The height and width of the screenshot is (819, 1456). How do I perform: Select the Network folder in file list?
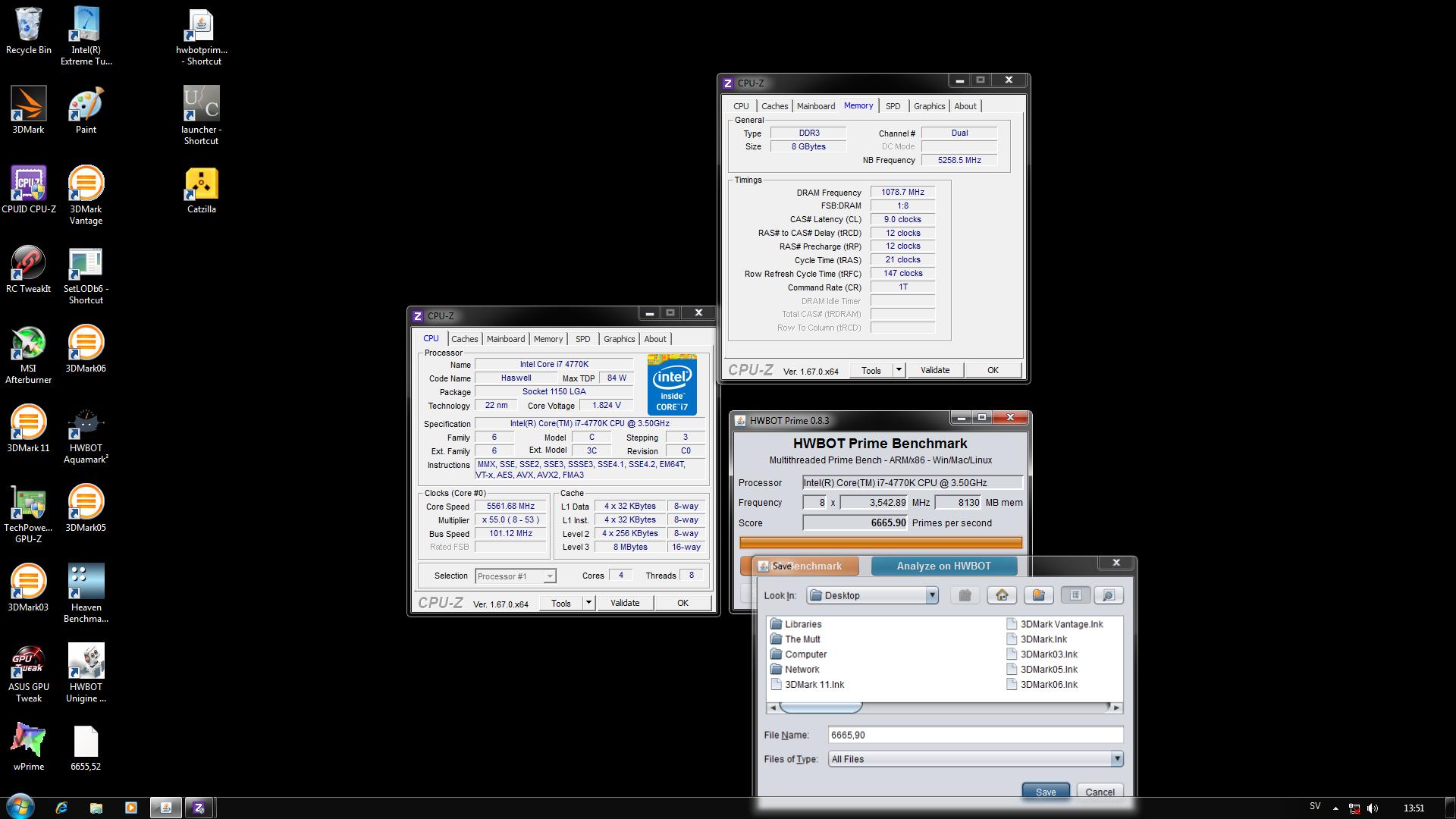(795, 670)
